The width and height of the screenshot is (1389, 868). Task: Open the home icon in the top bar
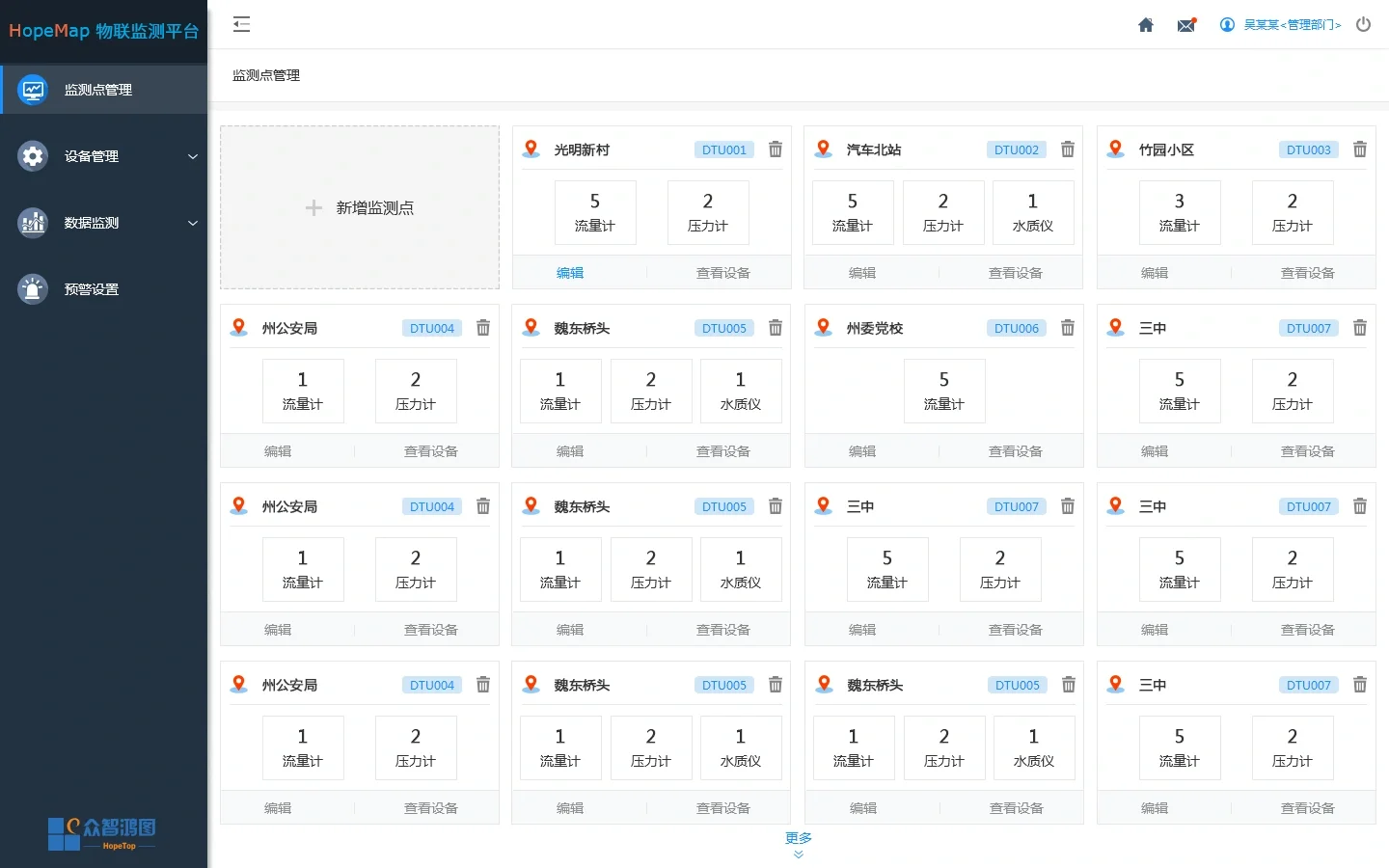coord(1145,24)
